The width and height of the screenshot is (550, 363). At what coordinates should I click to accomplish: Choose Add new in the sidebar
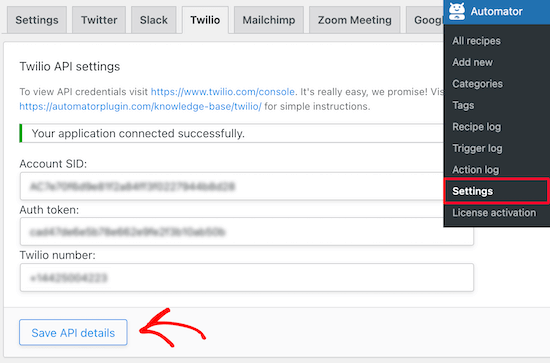pos(472,62)
